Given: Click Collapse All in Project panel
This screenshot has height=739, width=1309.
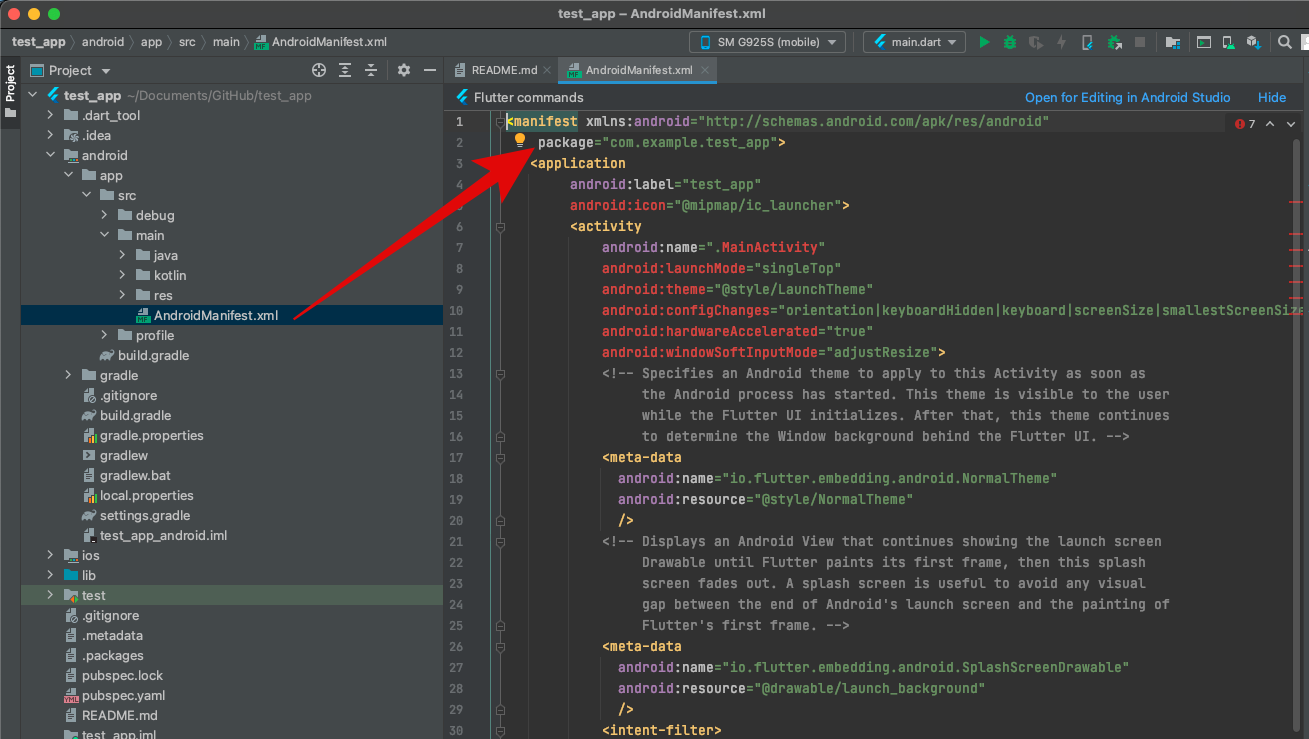Looking at the screenshot, I should pyautogui.click(x=371, y=70).
